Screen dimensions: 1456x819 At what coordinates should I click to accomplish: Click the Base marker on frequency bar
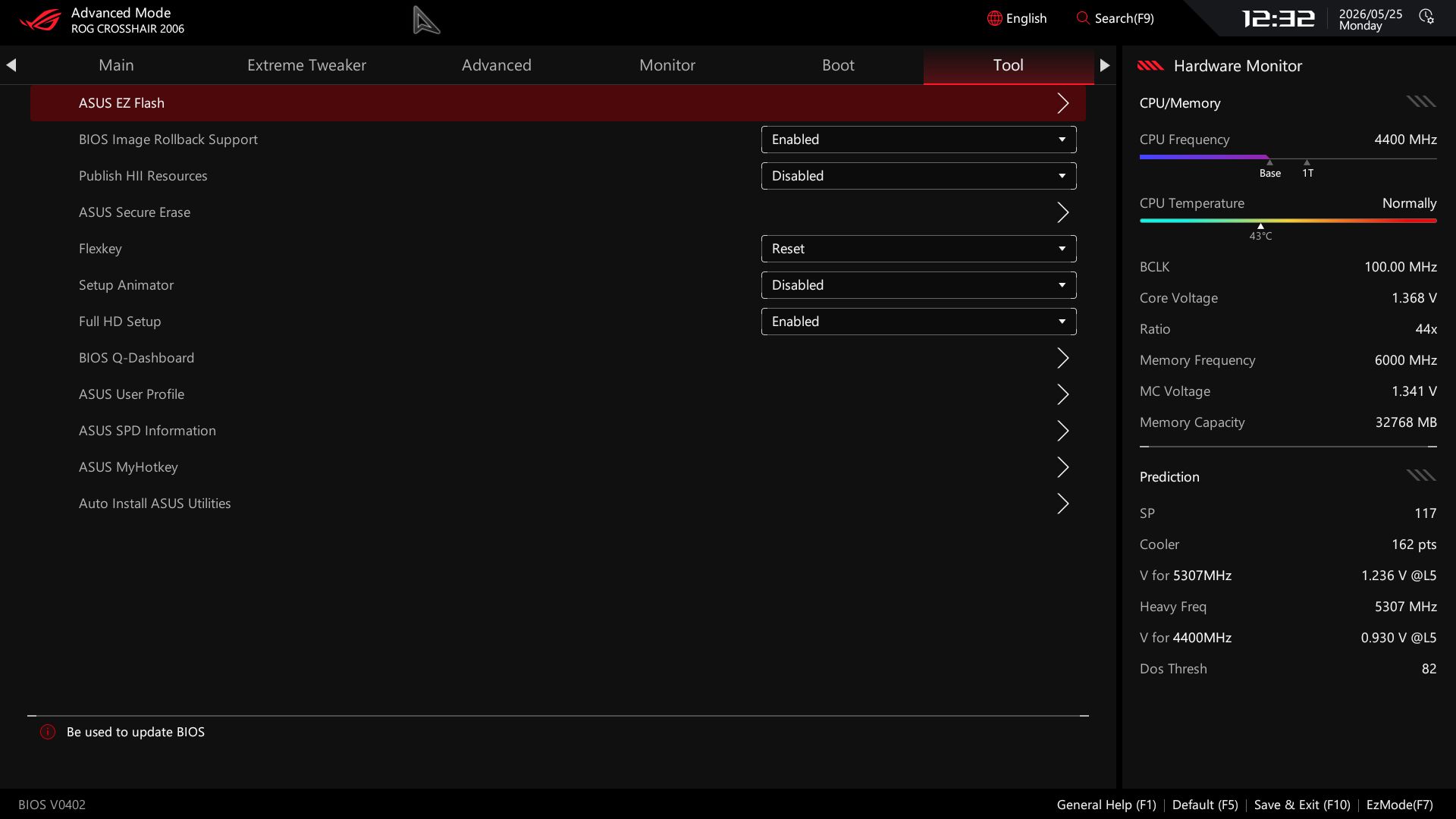coord(1269,170)
